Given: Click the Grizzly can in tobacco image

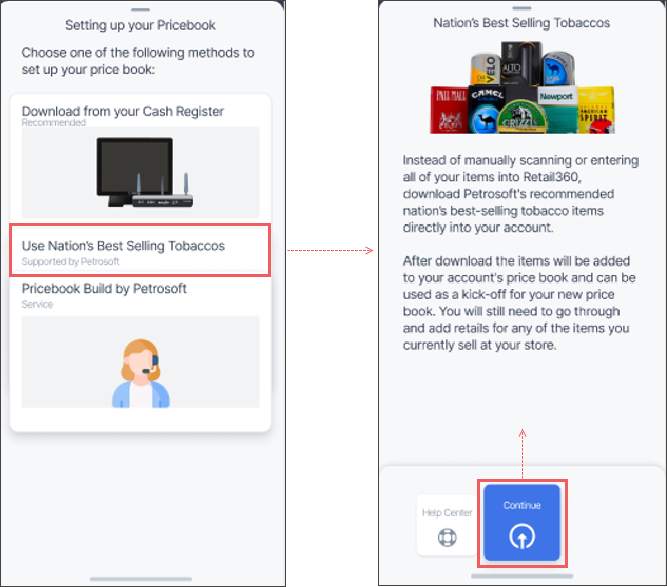Looking at the screenshot, I should click(x=522, y=118).
